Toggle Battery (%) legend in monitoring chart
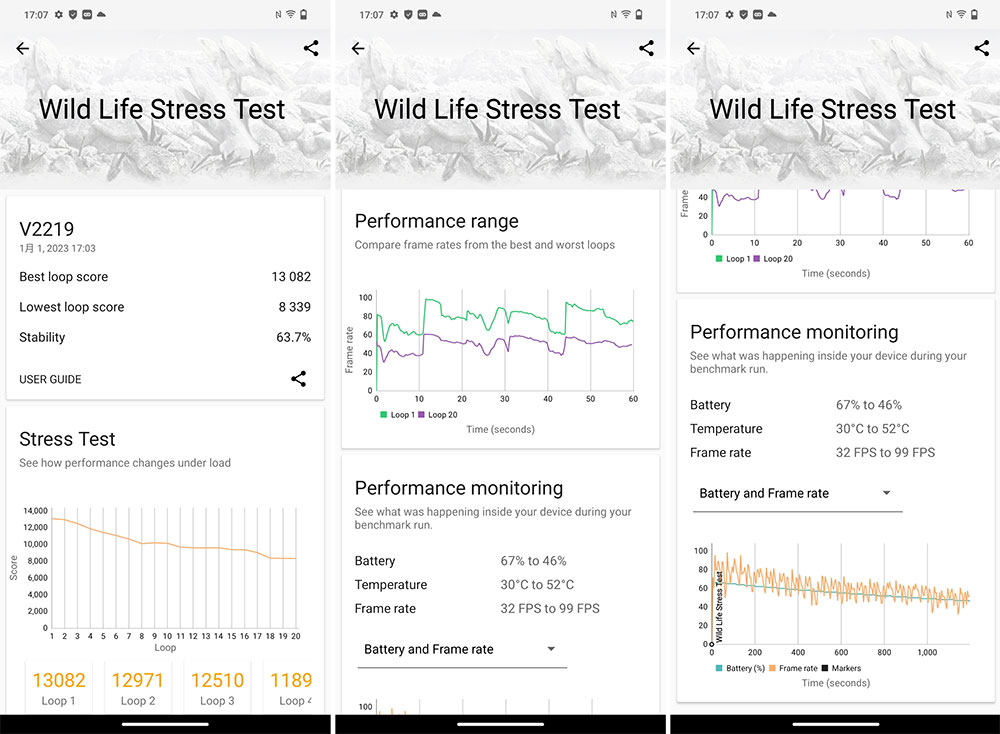The image size is (1000, 734). coord(740,668)
